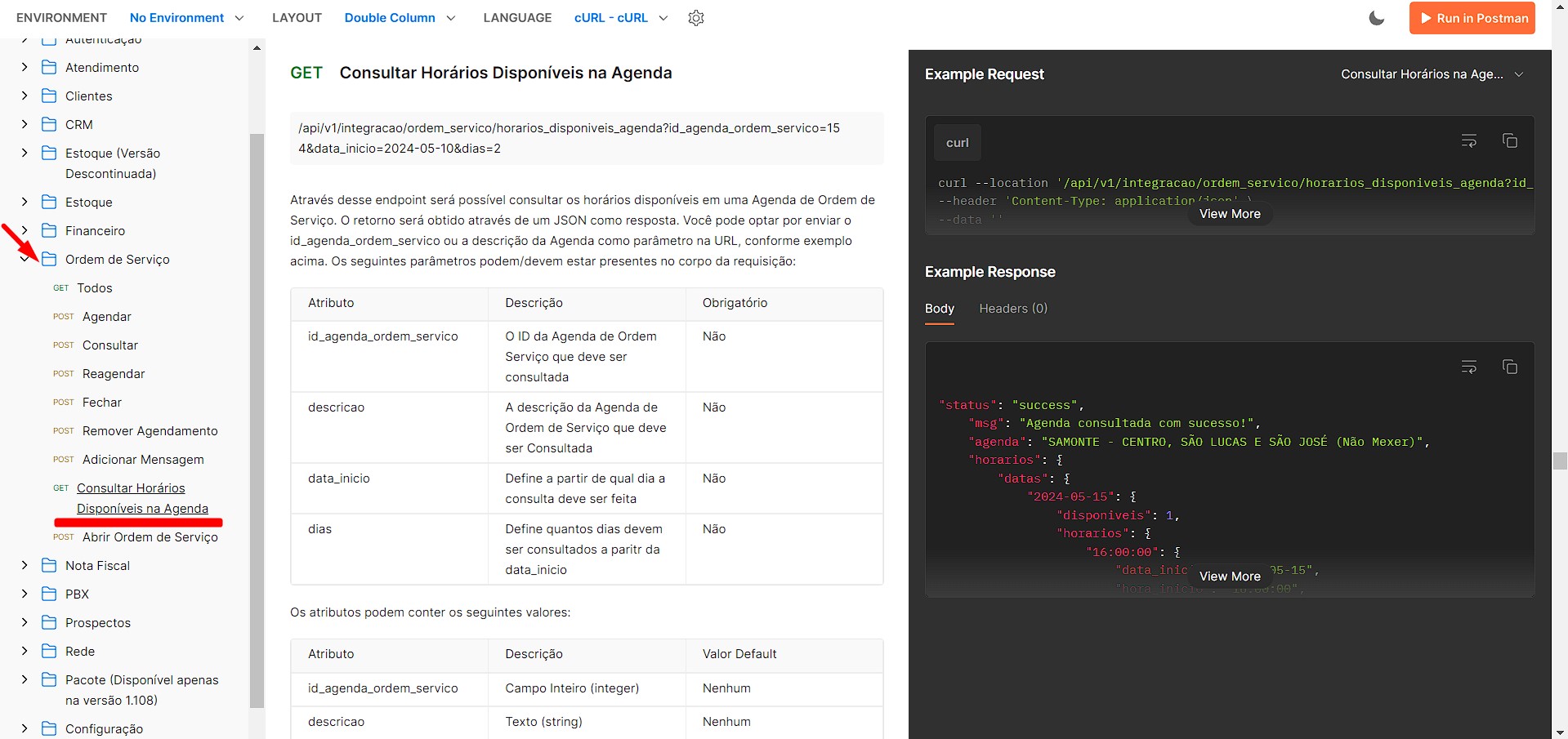Expand the Configuração folder chevron

[x=25, y=728]
